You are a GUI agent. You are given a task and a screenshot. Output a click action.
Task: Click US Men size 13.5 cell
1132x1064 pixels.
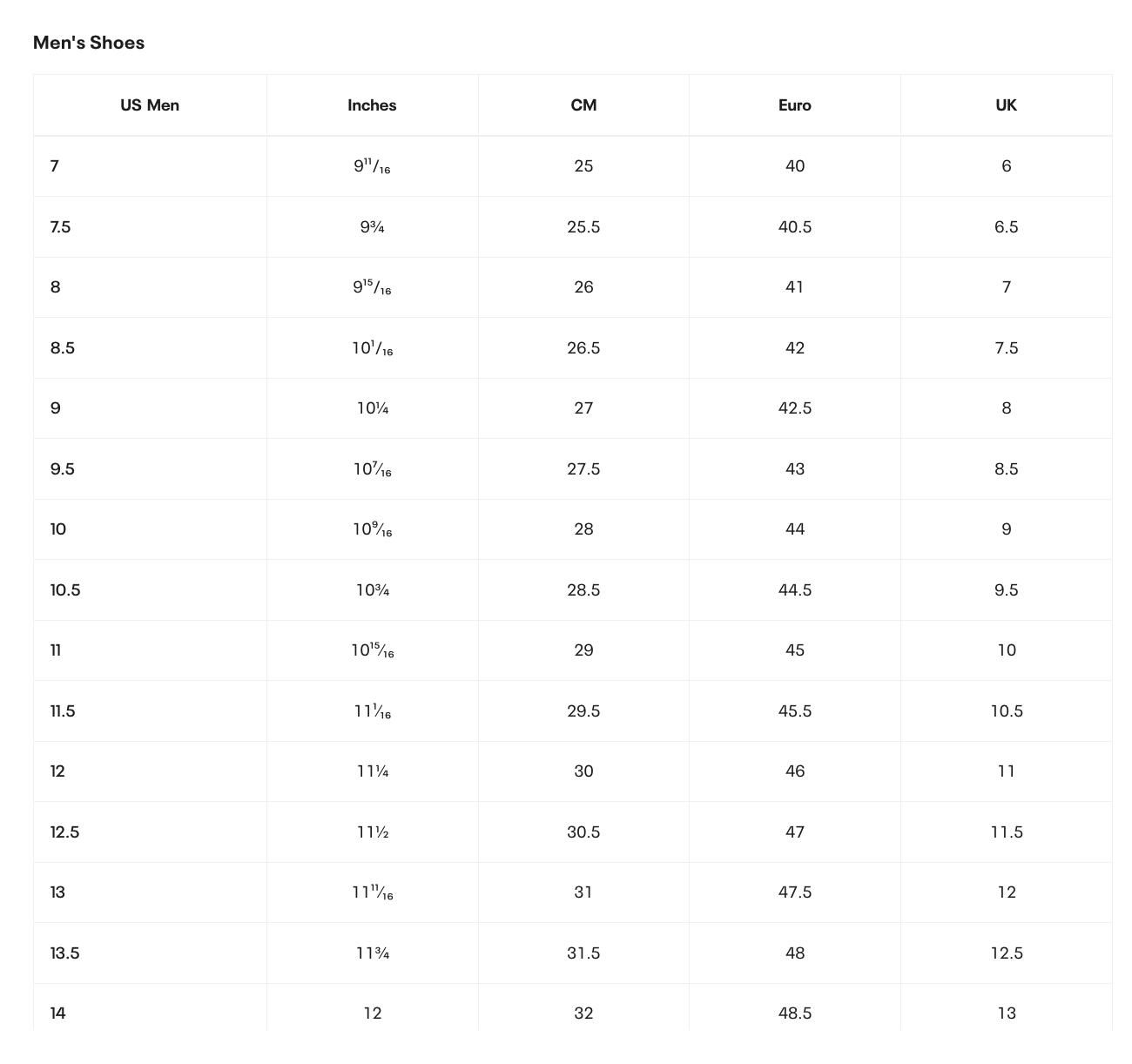64,953
